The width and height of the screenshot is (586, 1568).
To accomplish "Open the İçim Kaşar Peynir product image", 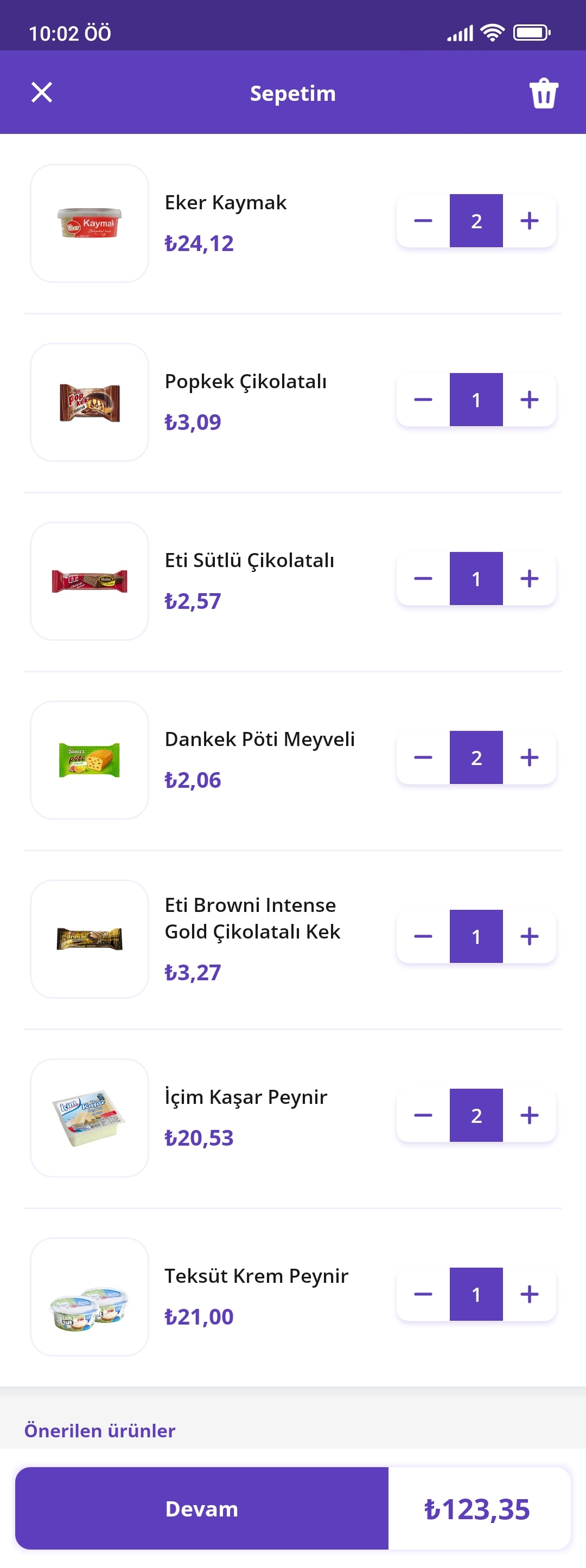I will point(90,1118).
